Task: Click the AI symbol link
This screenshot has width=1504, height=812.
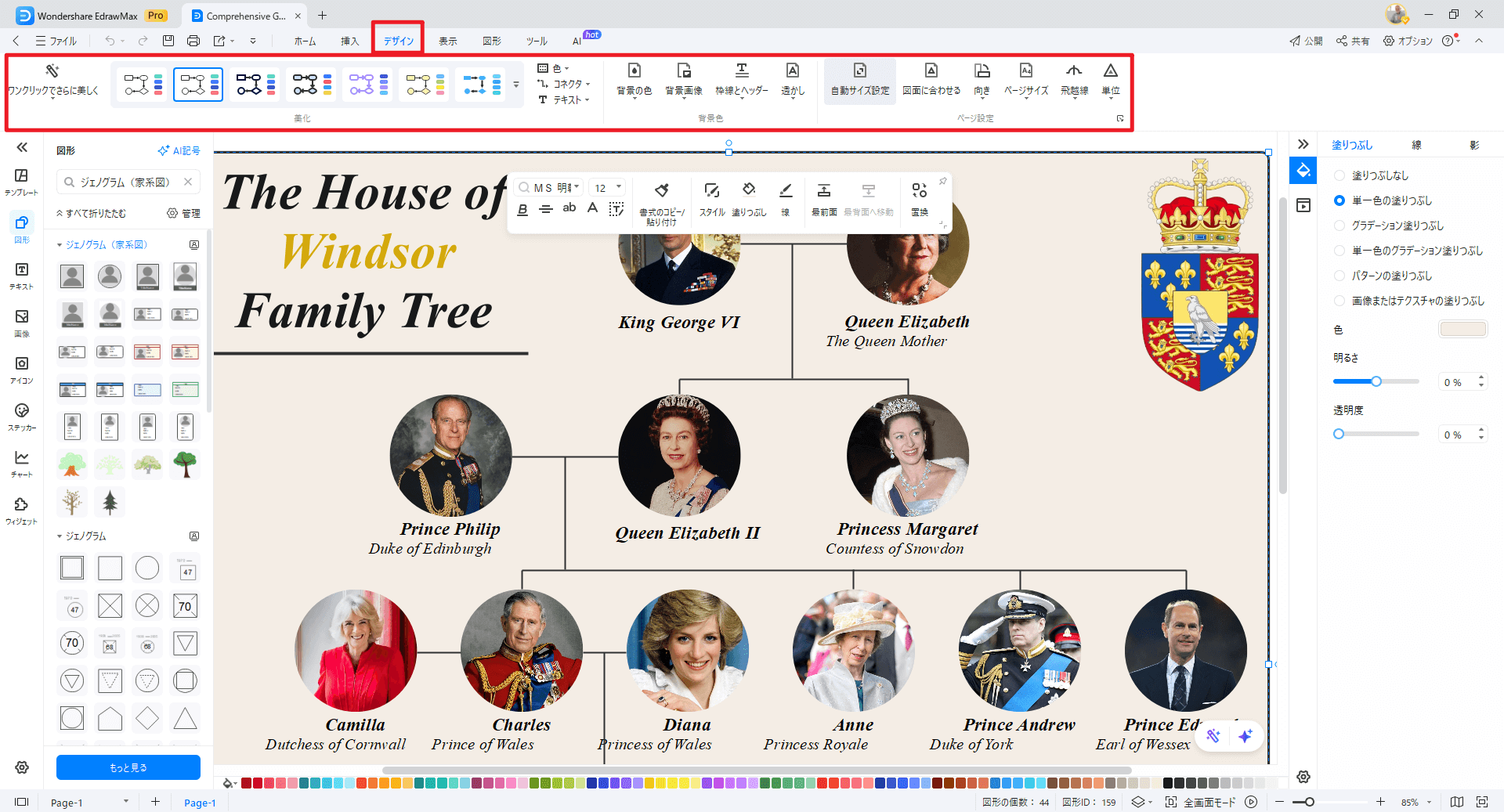Action: (x=179, y=150)
